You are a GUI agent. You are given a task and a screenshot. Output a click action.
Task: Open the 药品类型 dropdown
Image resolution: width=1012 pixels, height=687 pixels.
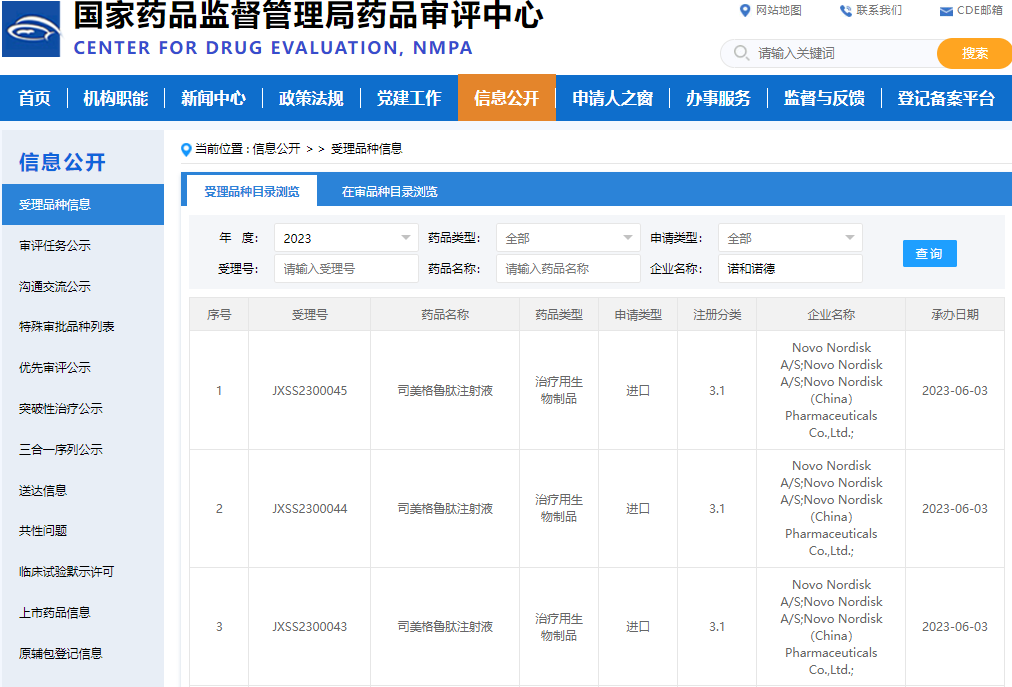568,238
